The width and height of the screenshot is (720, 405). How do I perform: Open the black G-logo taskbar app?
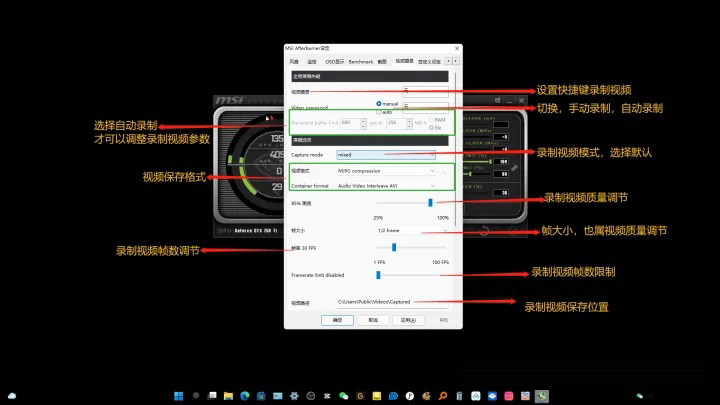click(x=360, y=396)
